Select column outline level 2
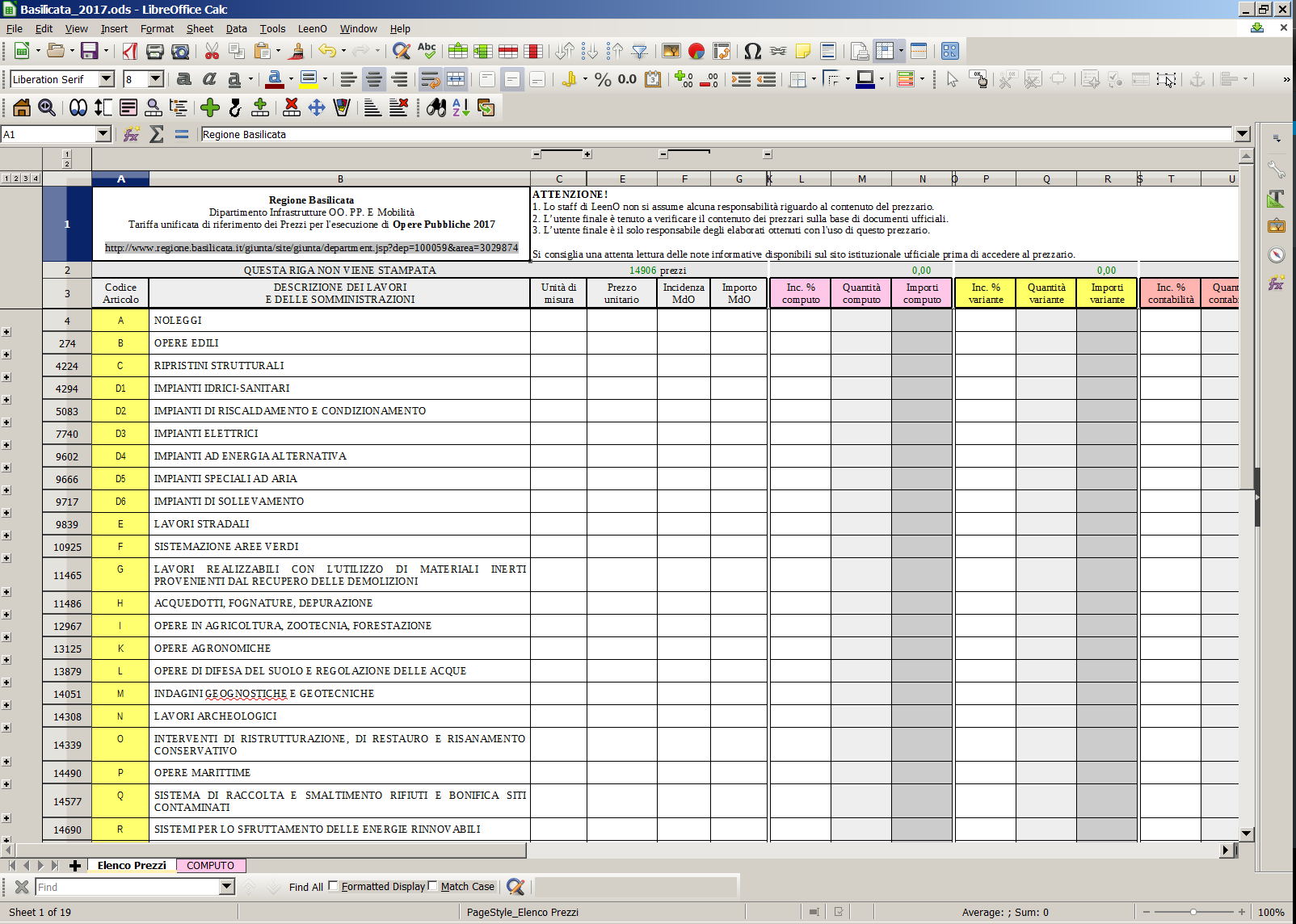The image size is (1296, 924). pyautogui.click(x=67, y=164)
